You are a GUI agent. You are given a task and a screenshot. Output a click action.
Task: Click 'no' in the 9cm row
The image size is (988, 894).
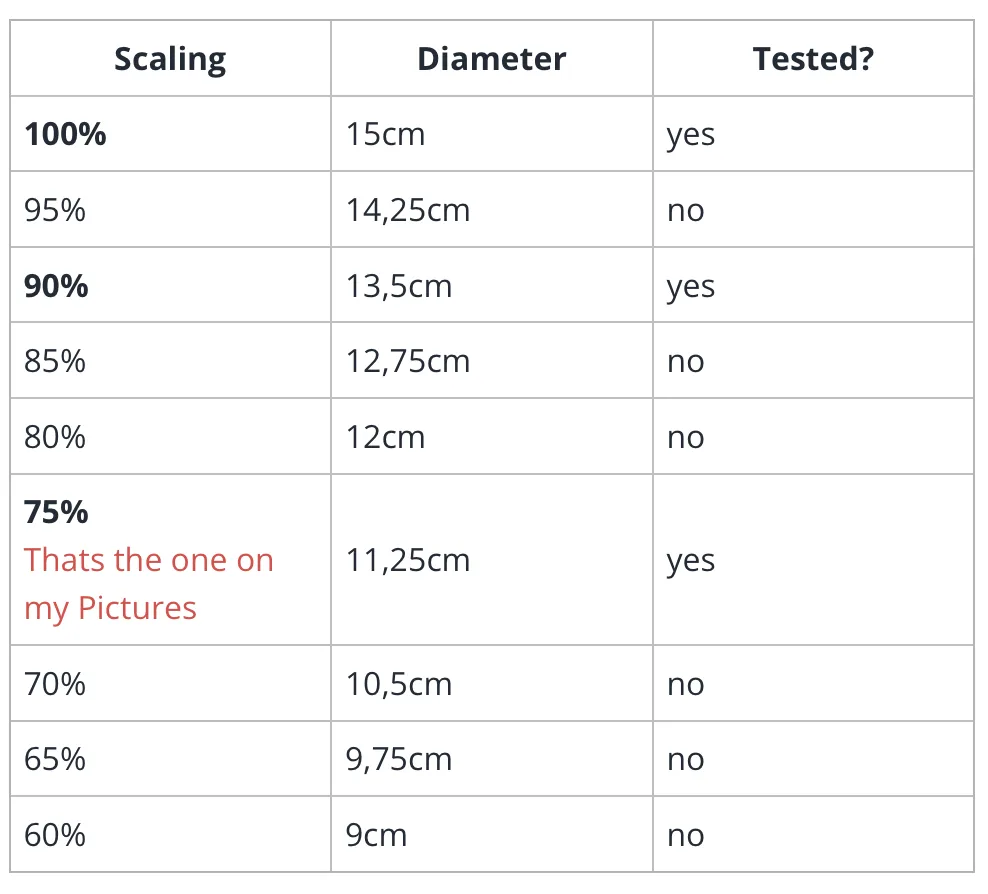pyautogui.click(x=686, y=835)
